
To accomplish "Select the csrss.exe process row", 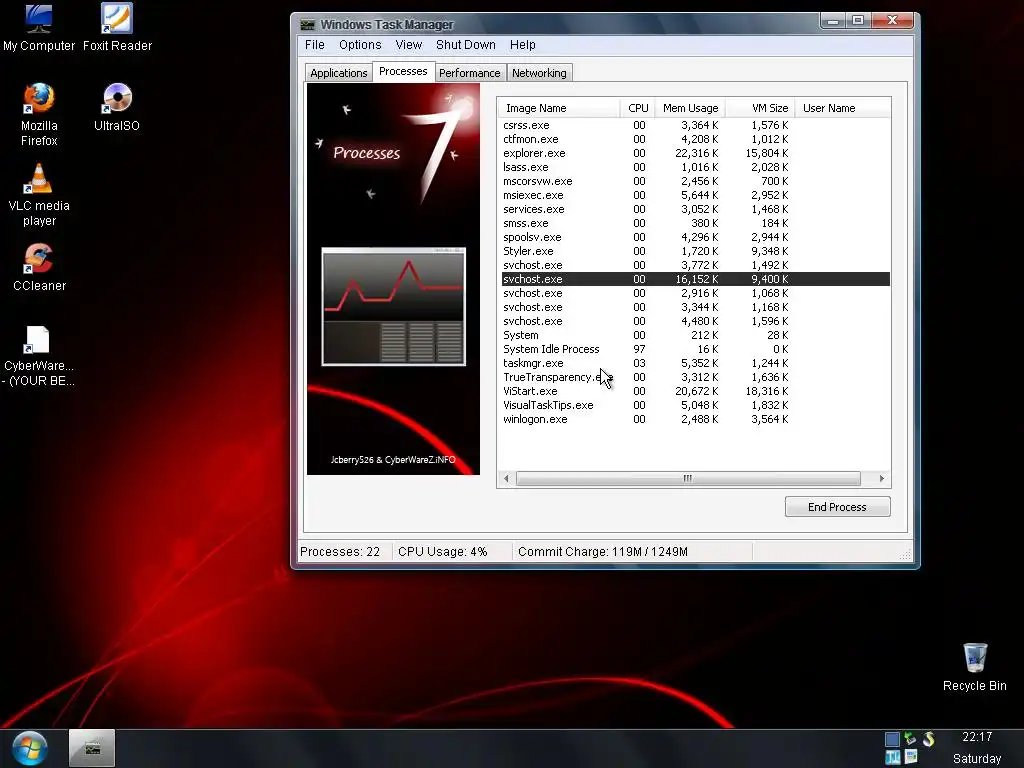I will [x=696, y=125].
